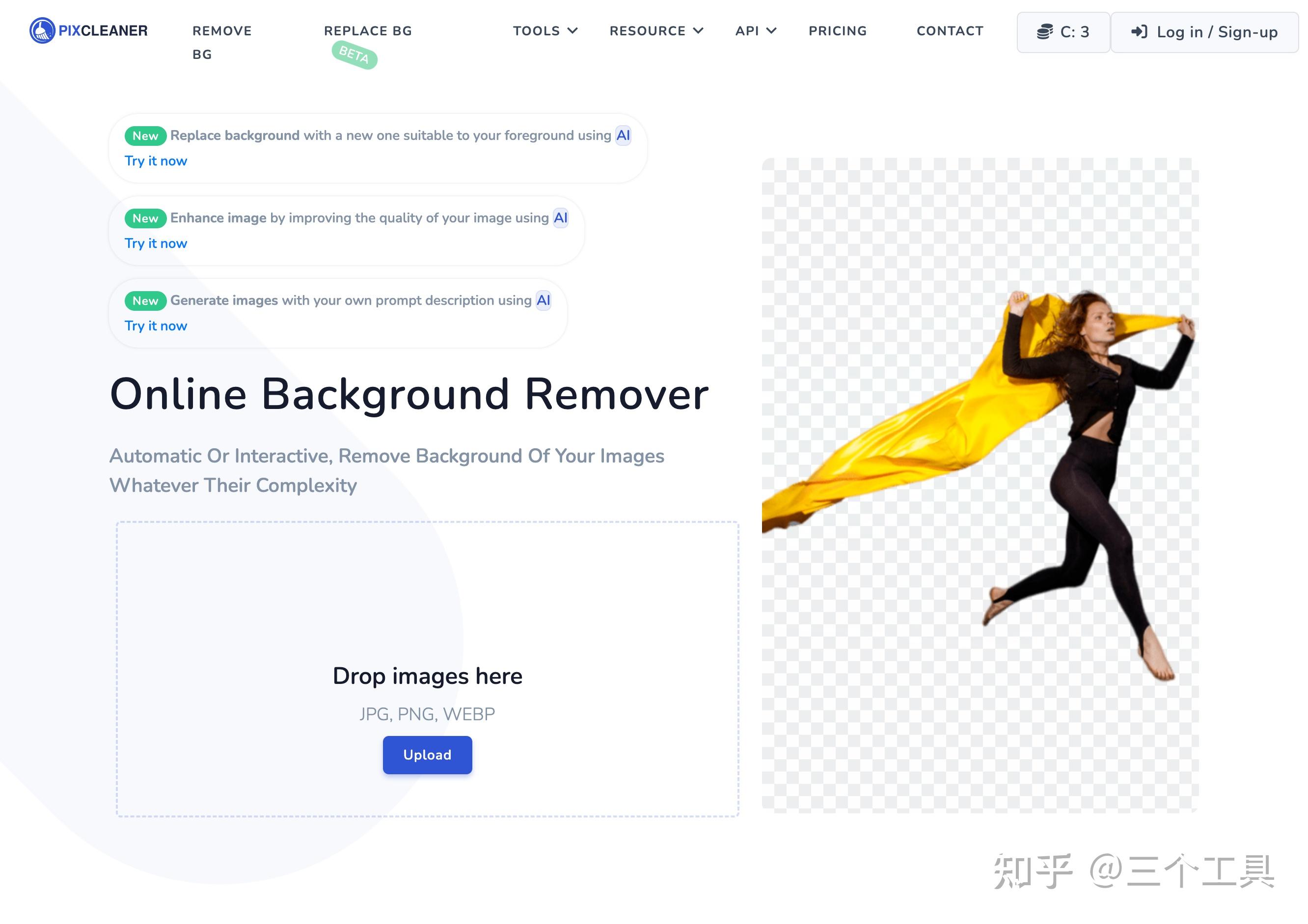Click the AI tag in Generate images banner
Screen dimensions: 1308x924
coord(544,301)
